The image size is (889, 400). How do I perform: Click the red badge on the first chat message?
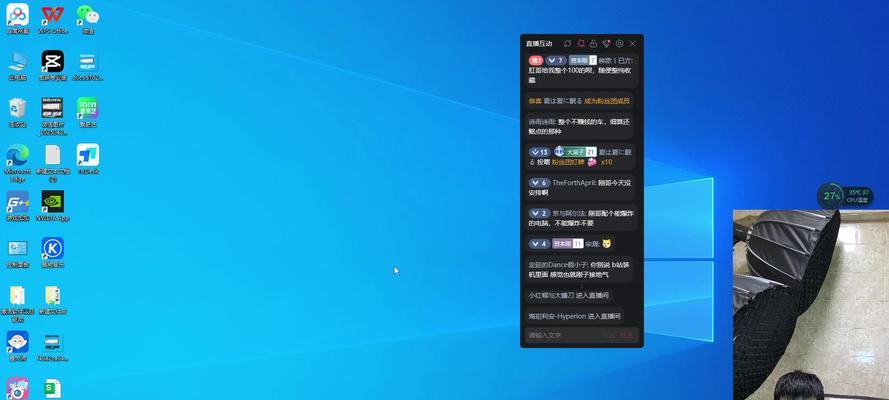[536, 60]
